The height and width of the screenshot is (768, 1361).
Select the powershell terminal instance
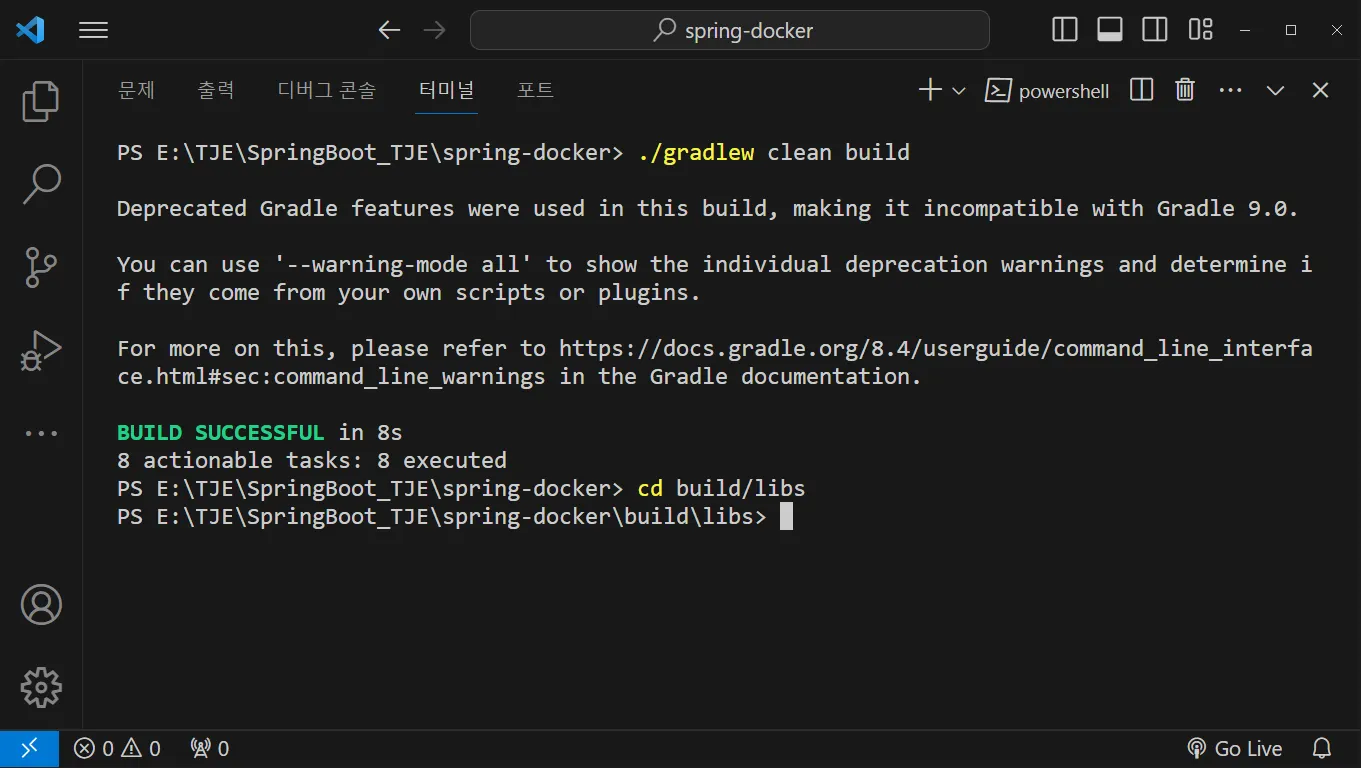pos(1047,91)
